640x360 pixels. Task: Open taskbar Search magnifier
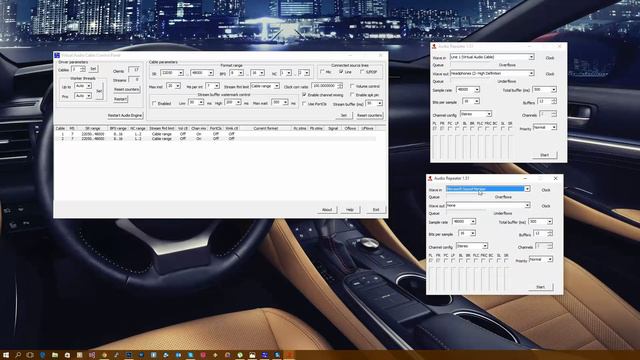point(18,355)
